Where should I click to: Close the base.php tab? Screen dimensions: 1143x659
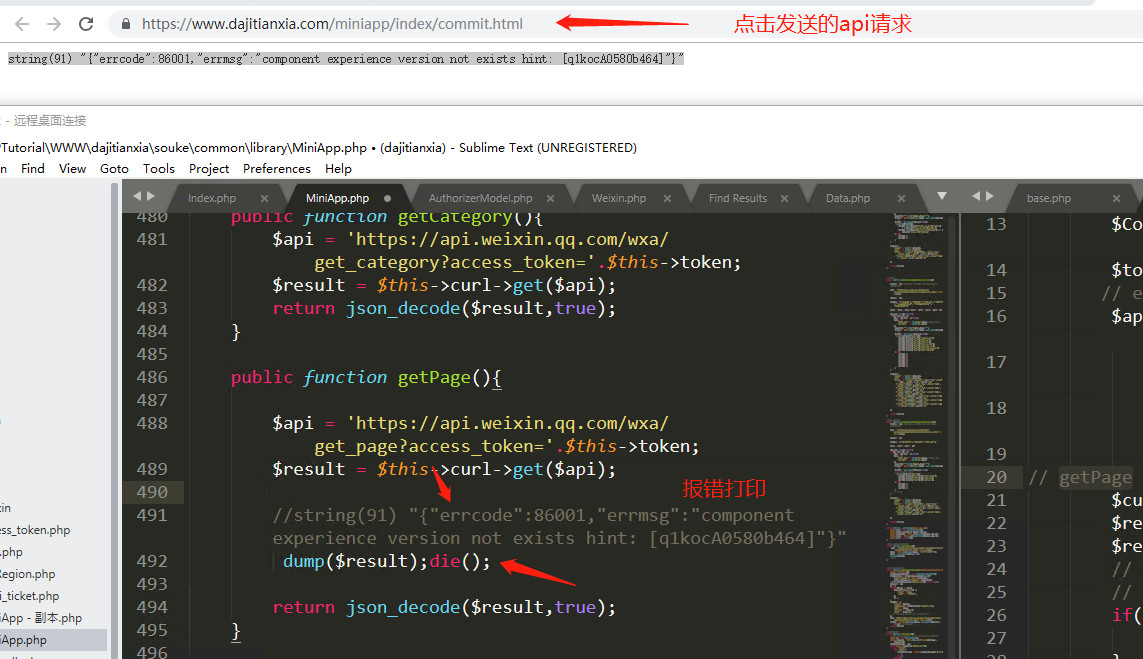[1116, 198]
